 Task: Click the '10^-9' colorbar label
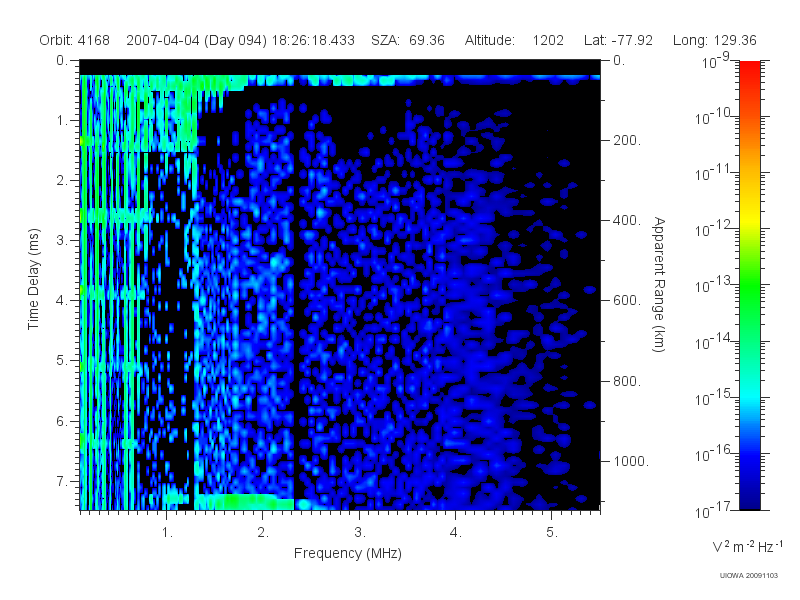[715, 61]
